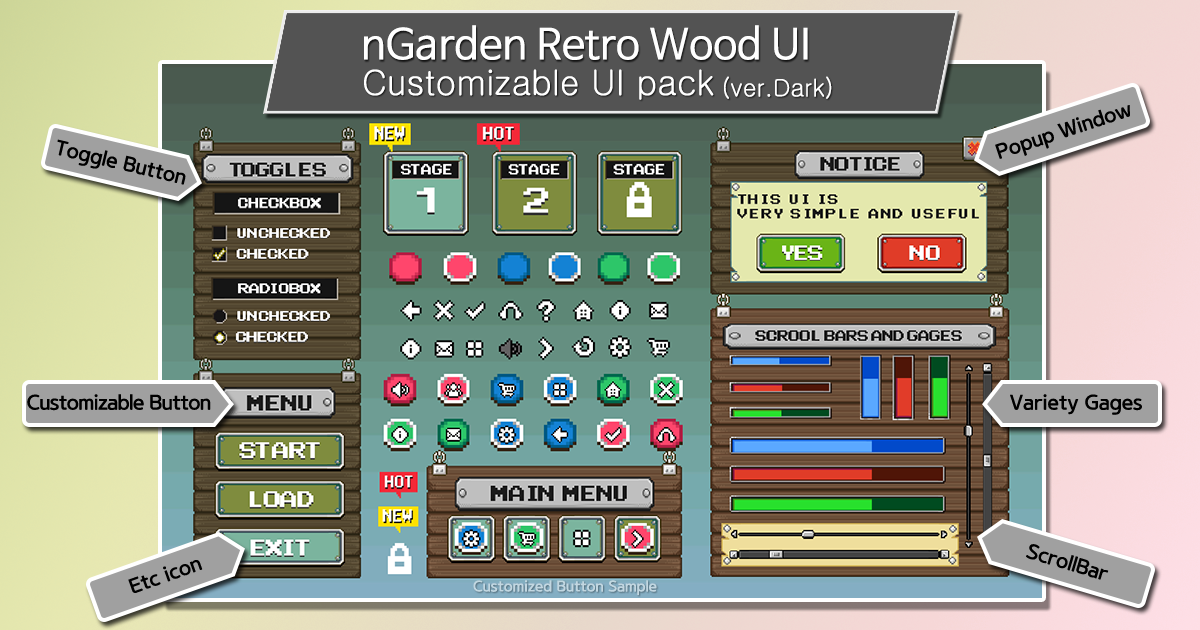Click the blue back arrow icon
Screen dimensions: 1200x630
tap(560, 435)
